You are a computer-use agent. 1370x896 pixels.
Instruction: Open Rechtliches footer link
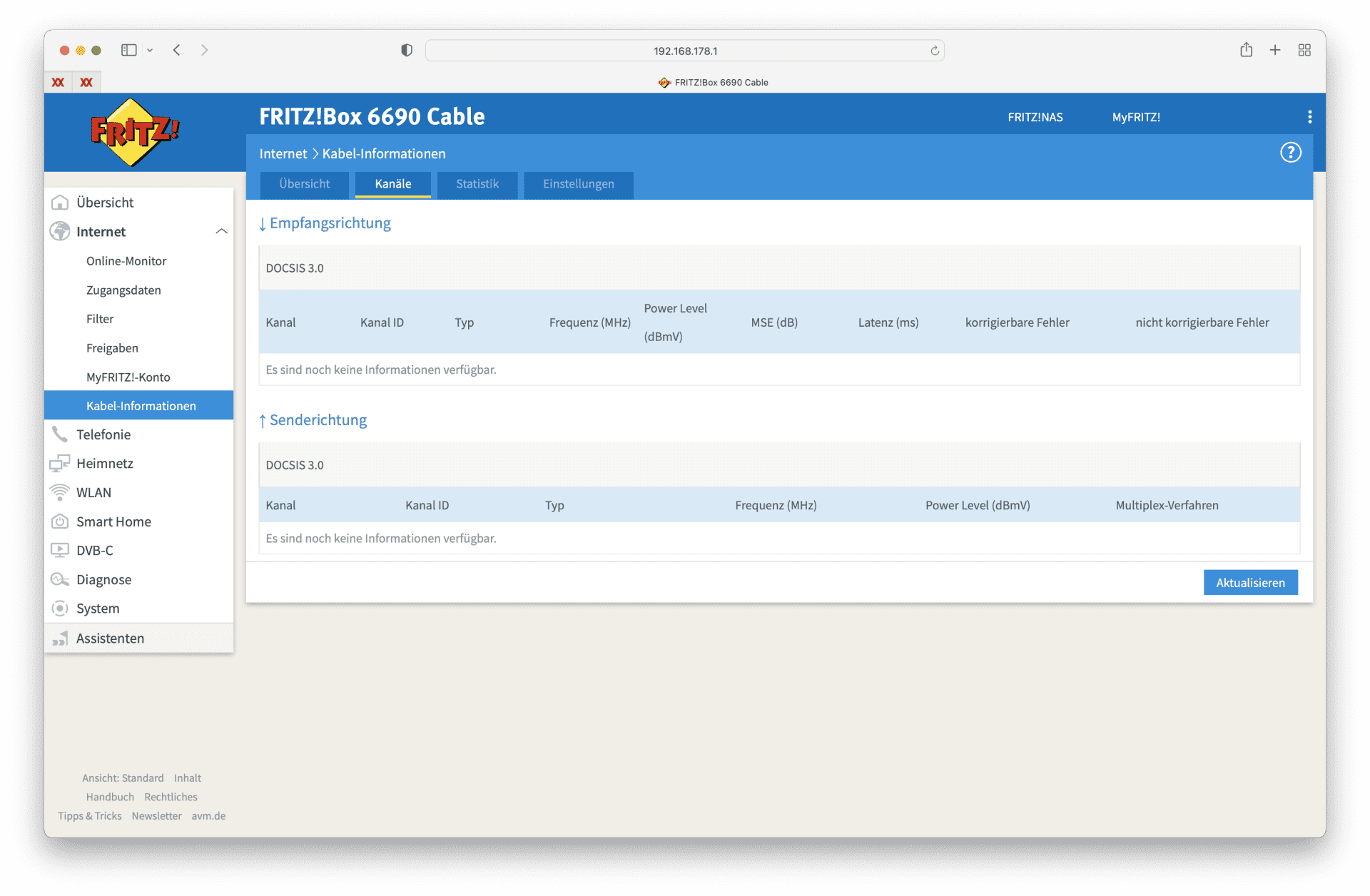[x=171, y=797]
